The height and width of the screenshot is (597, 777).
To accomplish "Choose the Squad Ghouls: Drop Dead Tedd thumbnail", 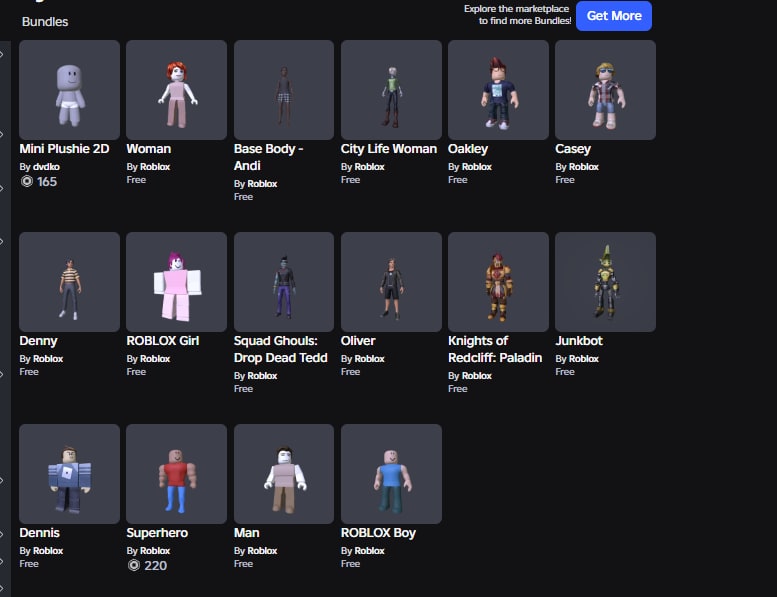I will point(284,282).
